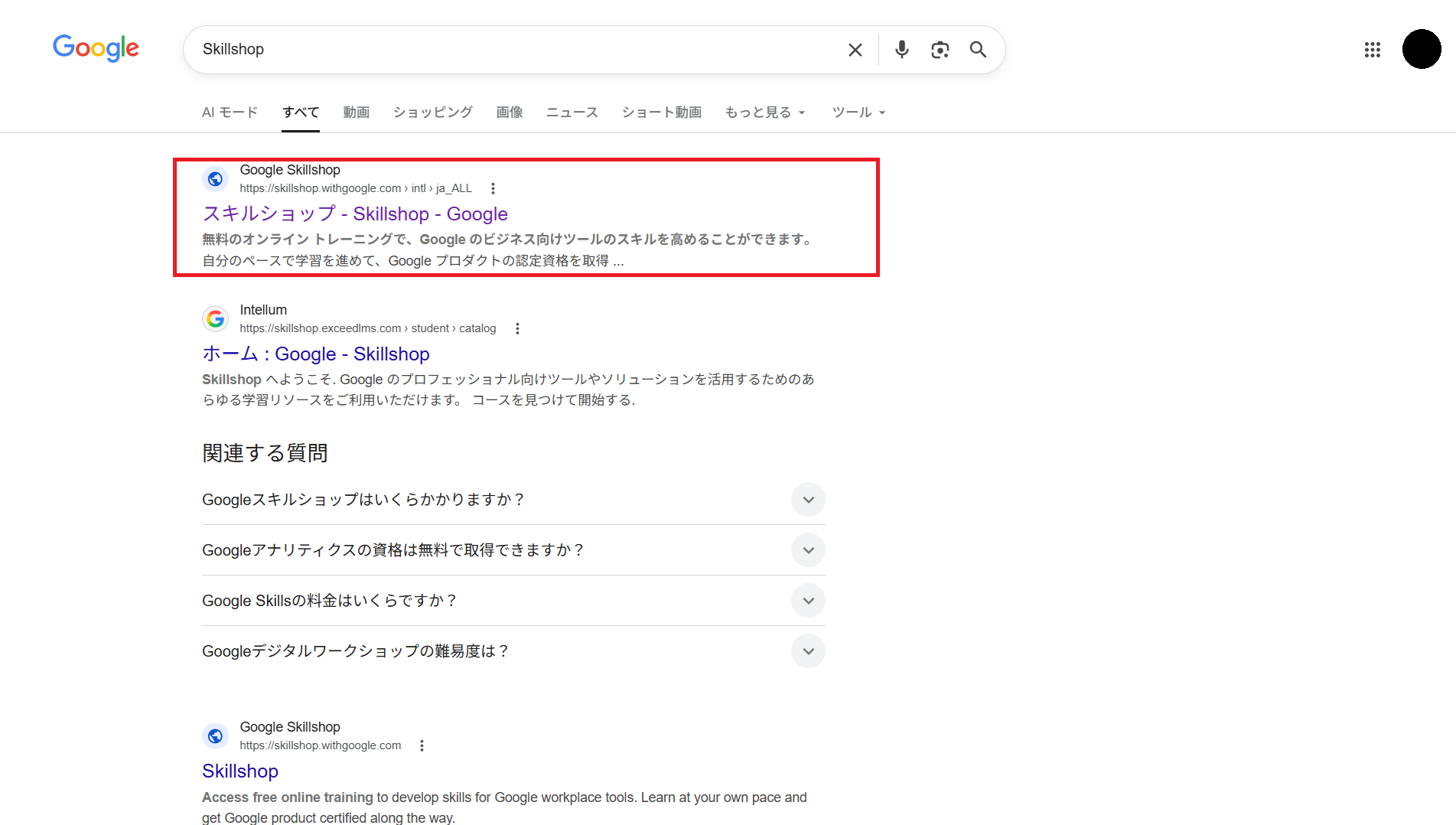
Task: Click the Intellum site name
Action: pos(263,310)
